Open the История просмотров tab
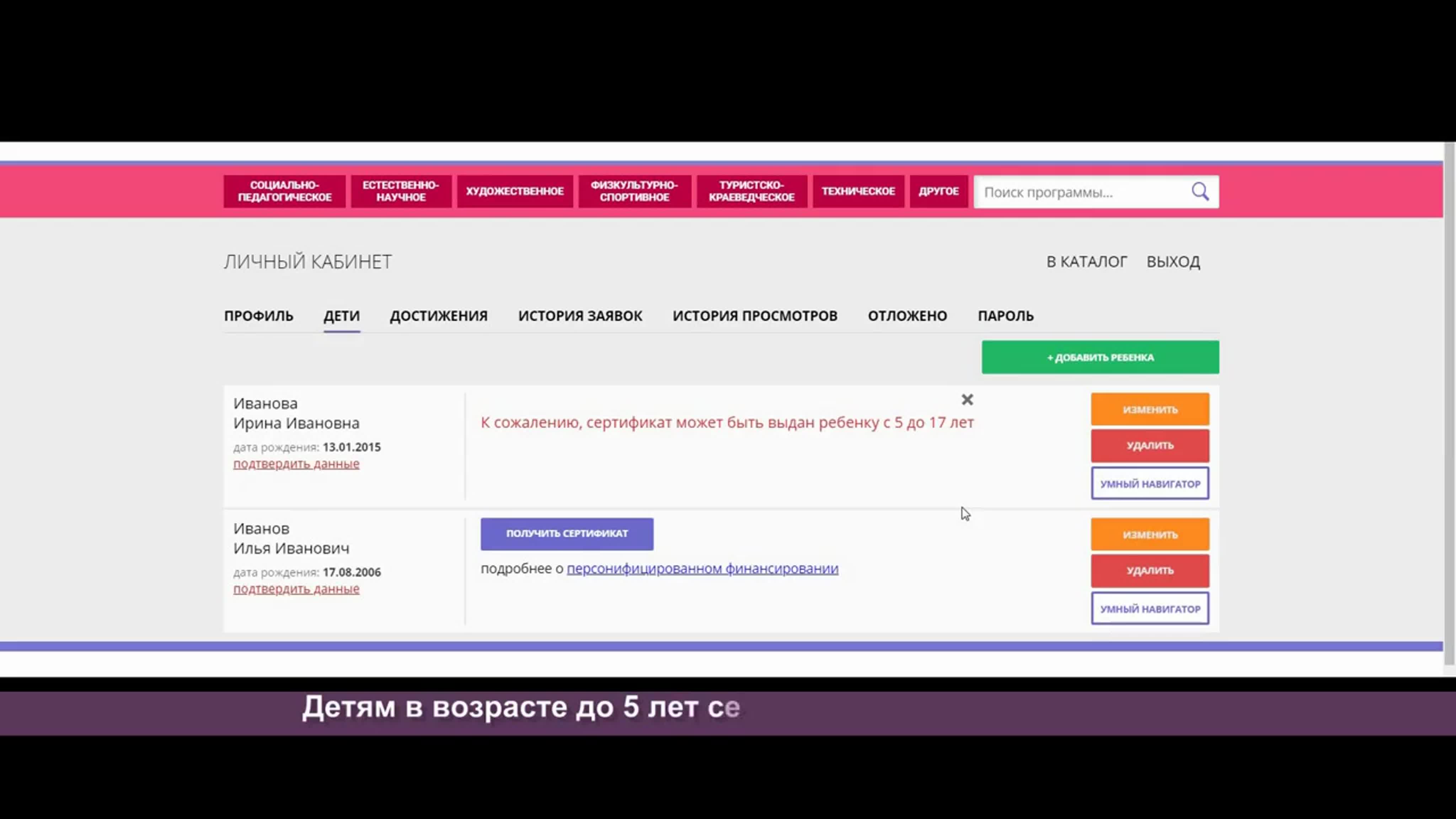Screen dimensions: 1456x819 coord(755,315)
